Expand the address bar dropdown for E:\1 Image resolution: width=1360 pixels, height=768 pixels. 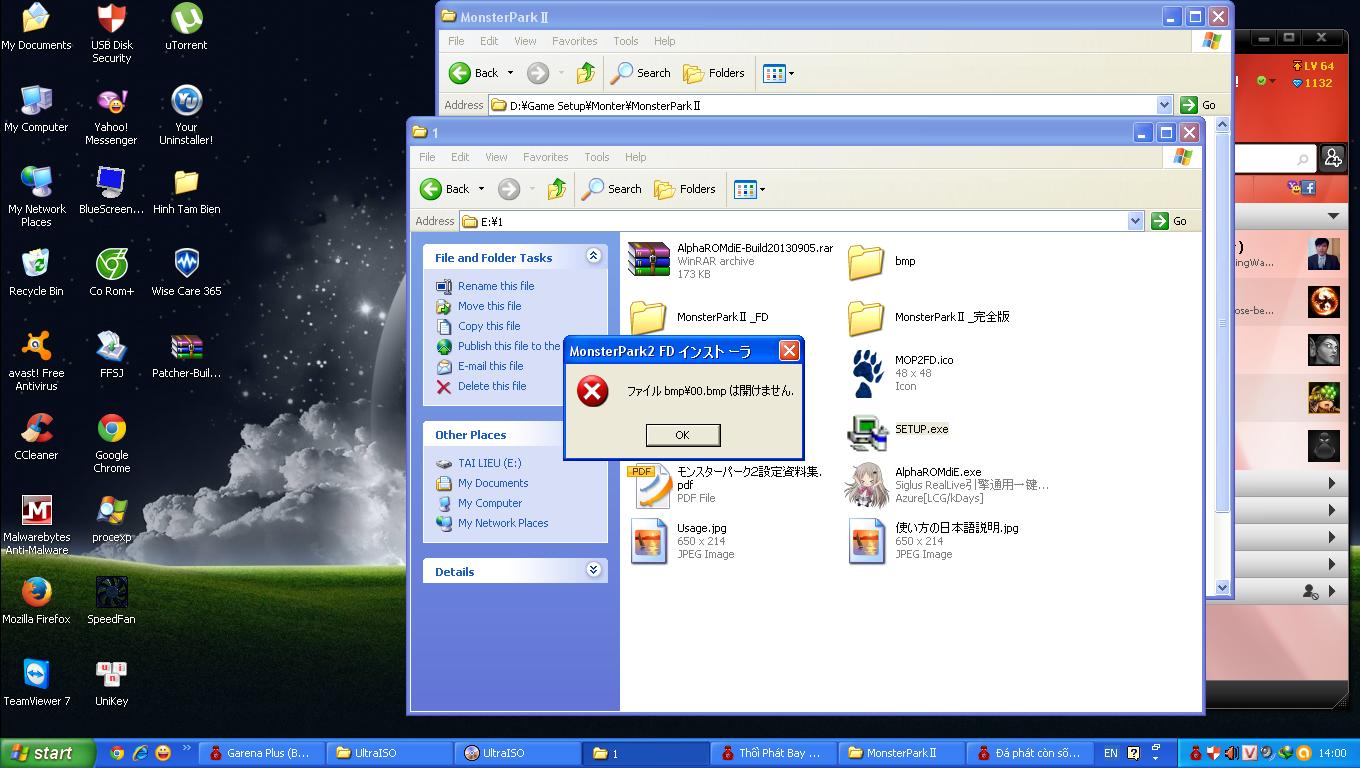1135,221
